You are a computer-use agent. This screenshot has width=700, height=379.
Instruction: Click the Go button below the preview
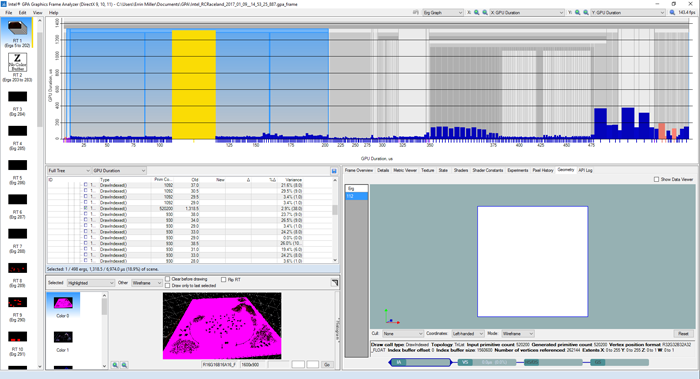point(327,365)
